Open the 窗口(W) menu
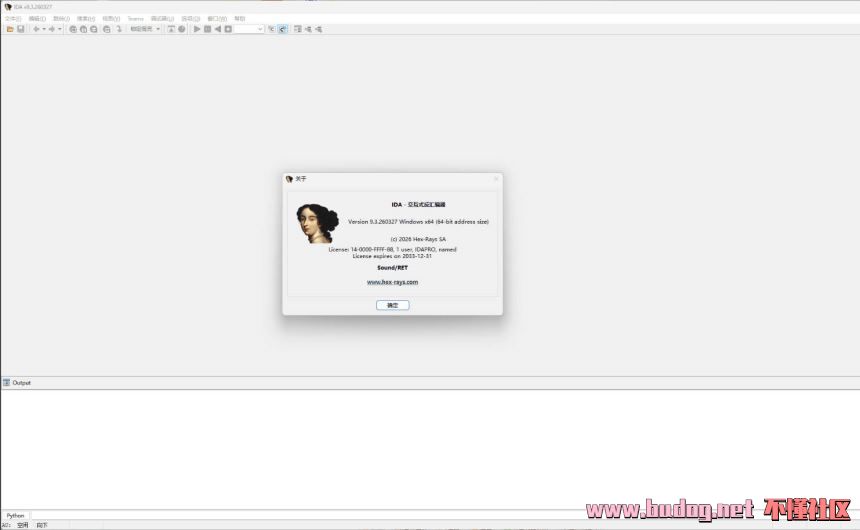This screenshot has height=530, width=860. tap(217, 19)
